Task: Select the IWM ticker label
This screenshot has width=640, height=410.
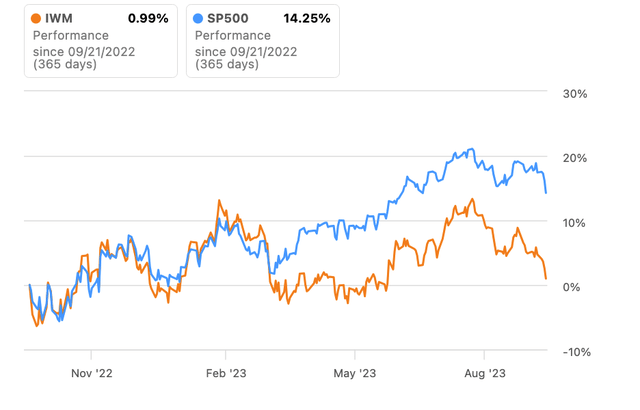Action: point(60,19)
